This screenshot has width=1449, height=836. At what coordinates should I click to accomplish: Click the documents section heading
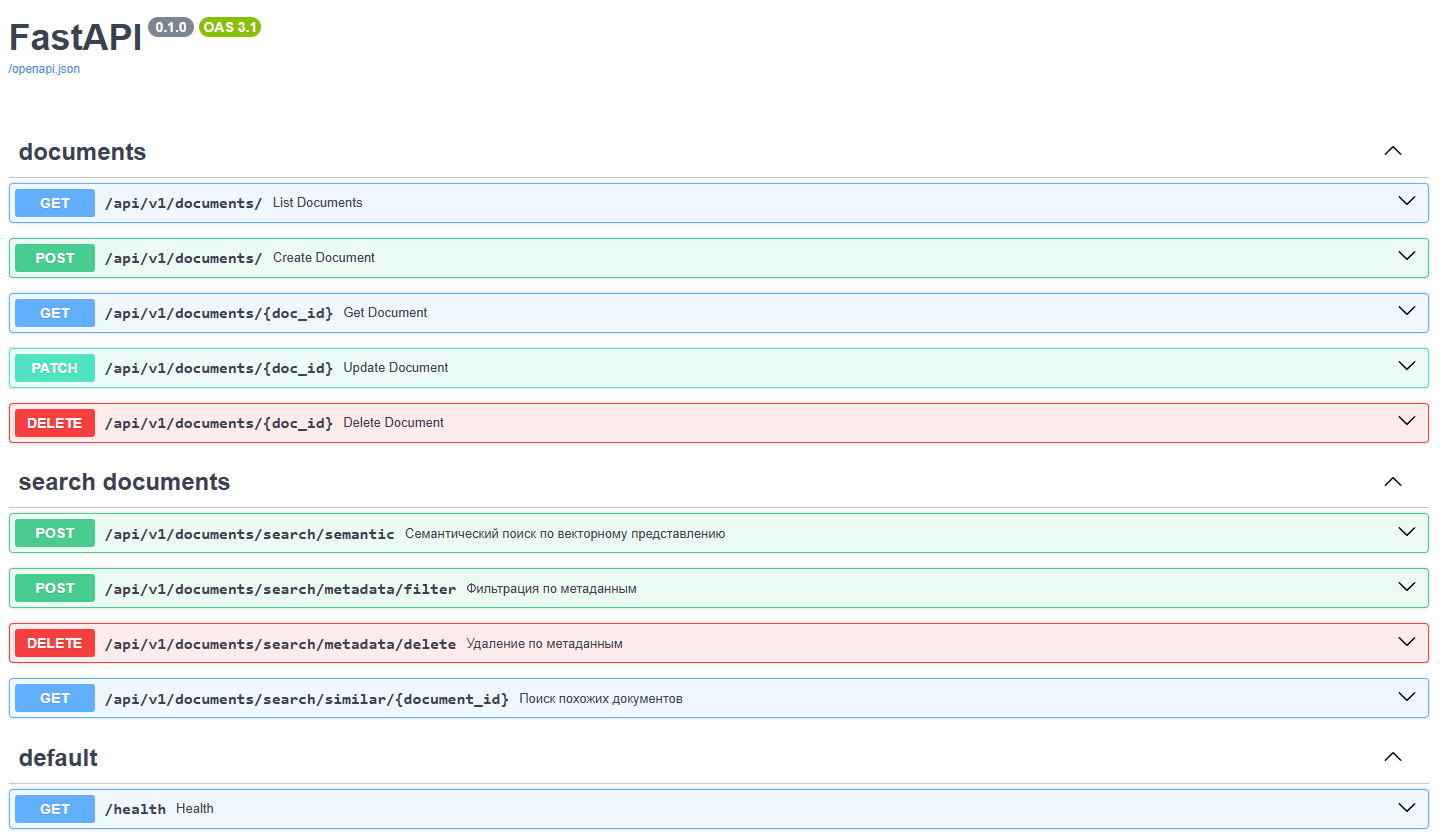click(82, 152)
